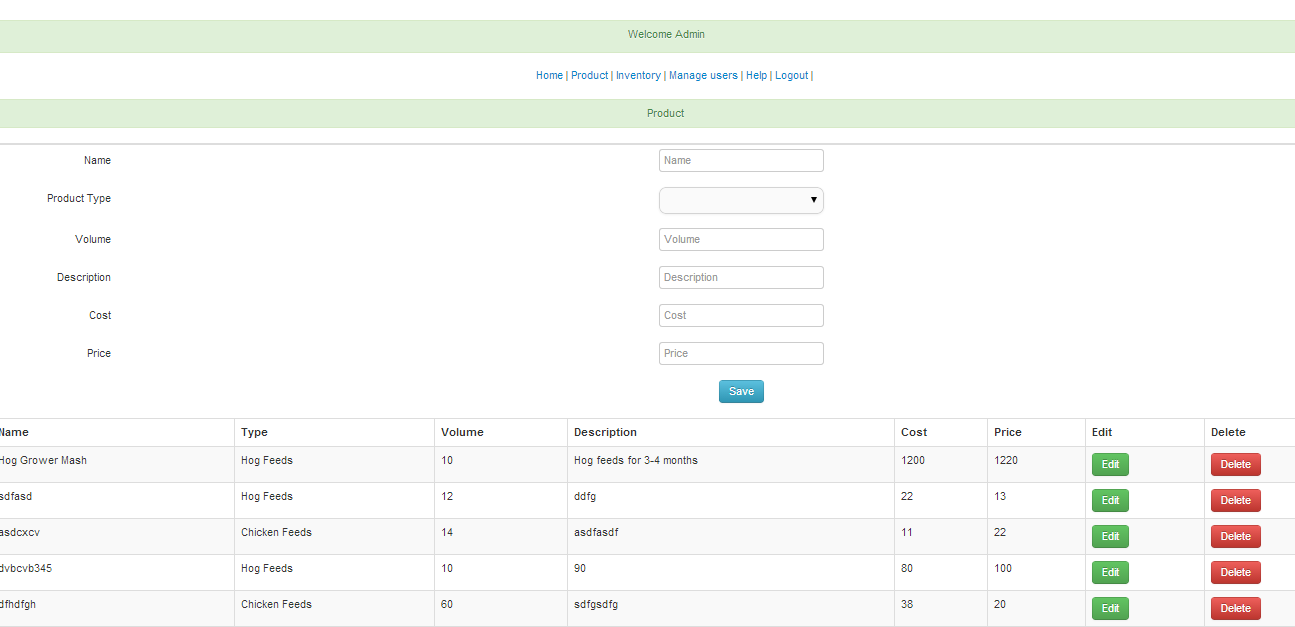Edit the asdcxcv product row

(x=1110, y=536)
